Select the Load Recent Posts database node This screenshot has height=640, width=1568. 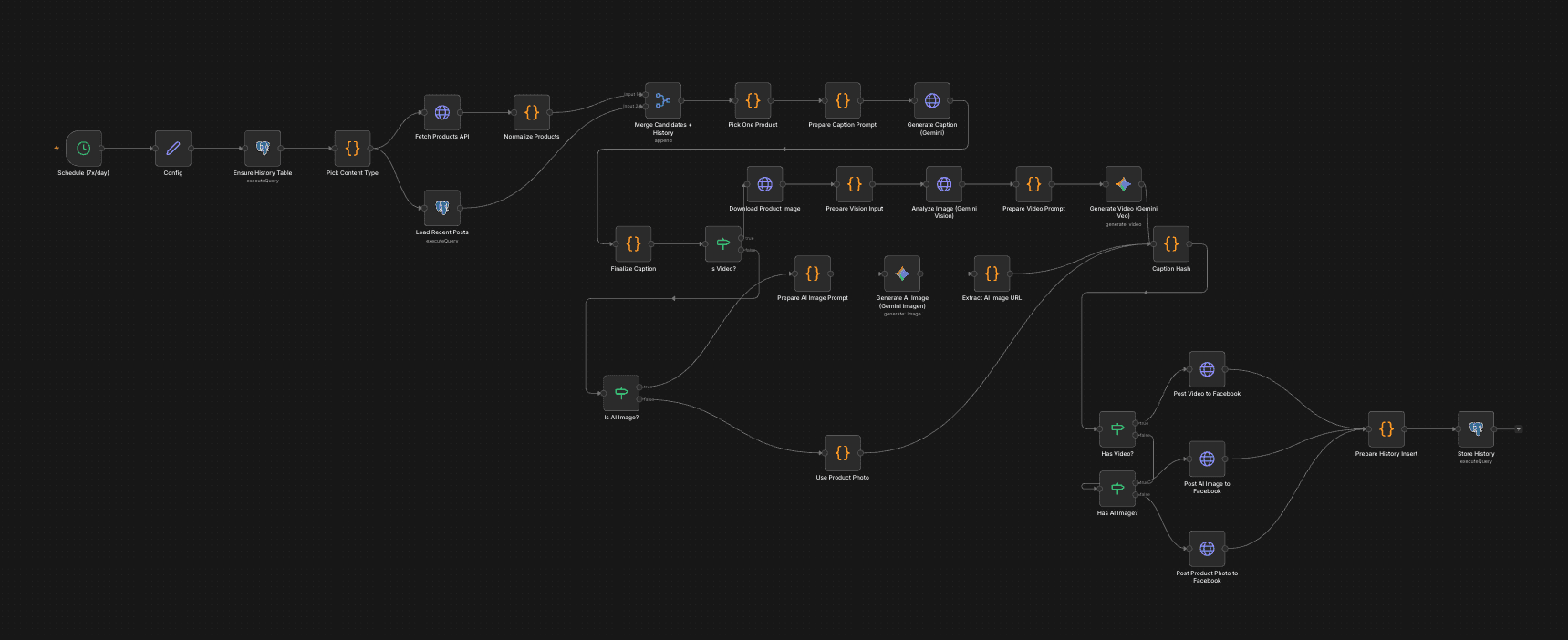pyautogui.click(x=442, y=208)
